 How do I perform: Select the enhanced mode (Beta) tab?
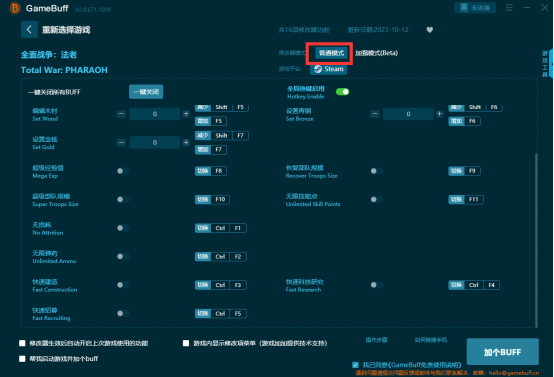(377, 53)
